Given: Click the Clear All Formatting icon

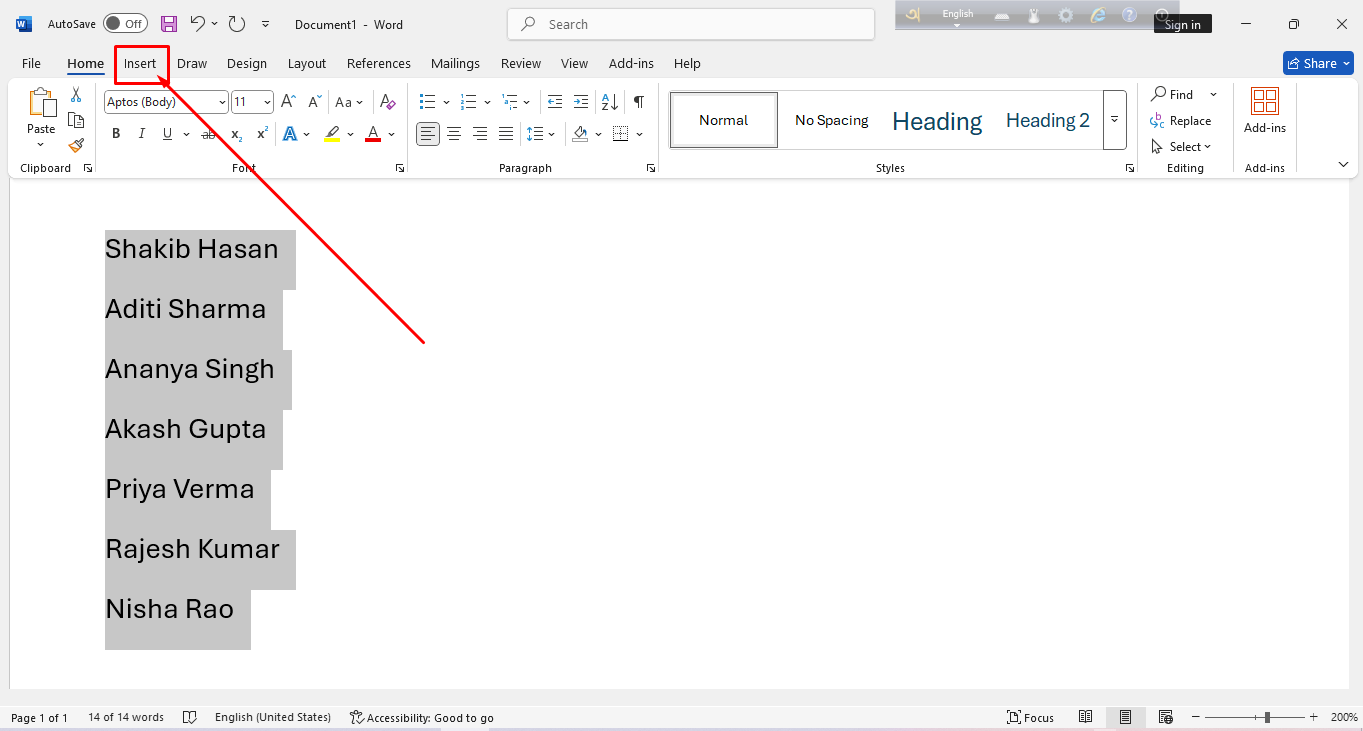Looking at the screenshot, I should (x=388, y=101).
